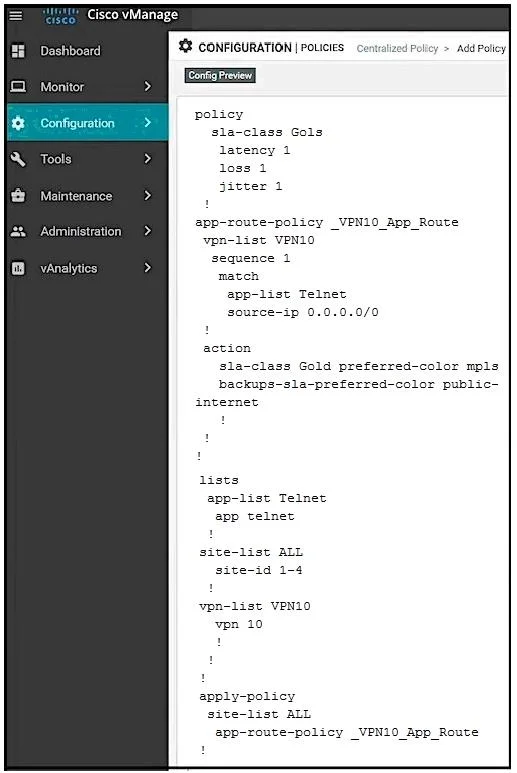Click the Add Policy breadcrumb
The width and height of the screenshot is (517, 773).
[x=481, y=48]
